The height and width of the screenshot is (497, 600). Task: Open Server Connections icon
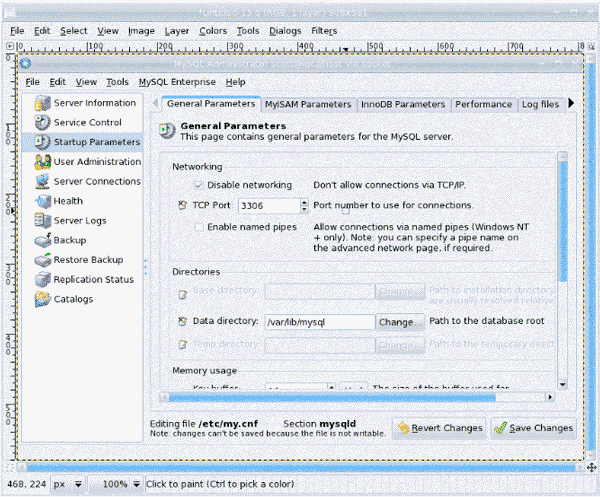tap(42, 181)
